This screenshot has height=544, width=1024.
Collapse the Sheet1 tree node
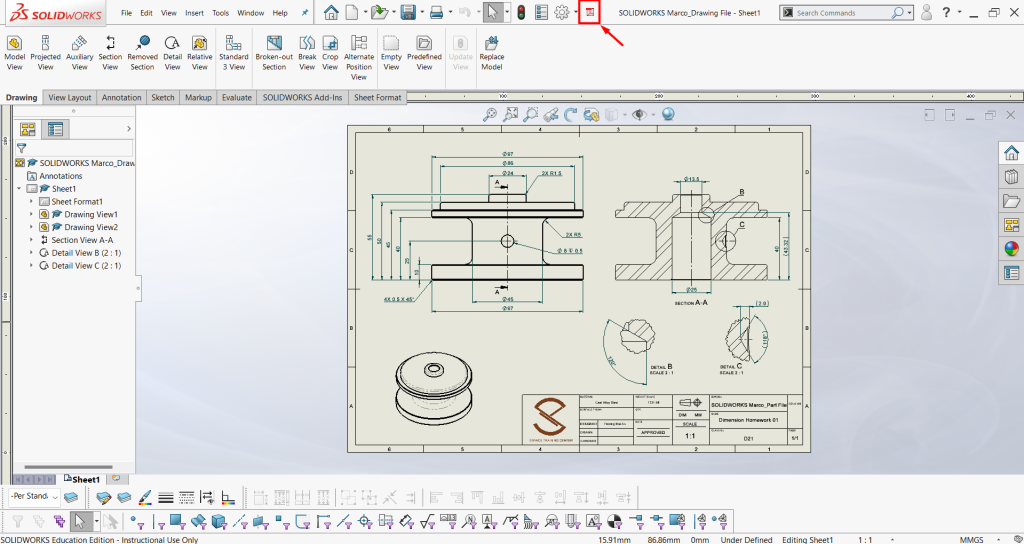pyautogui.click(x=19, y=189)
